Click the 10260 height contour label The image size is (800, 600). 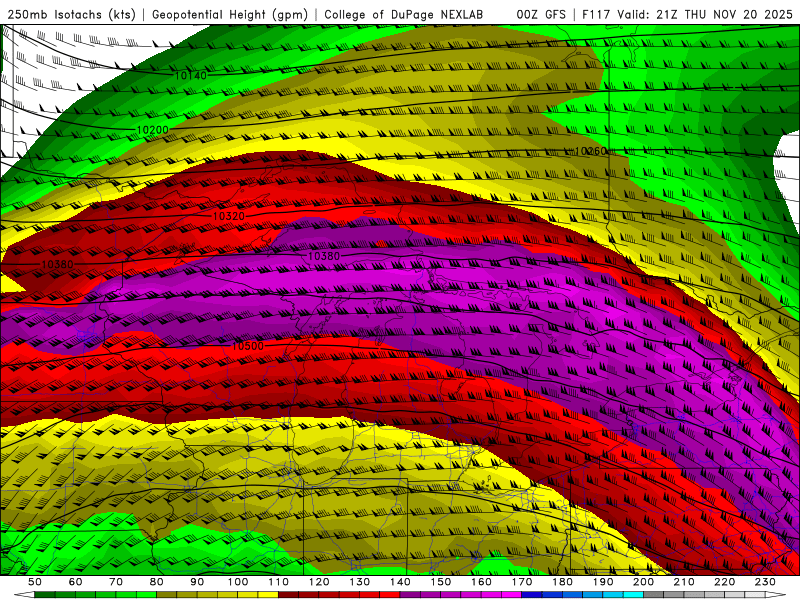[591, 151]
